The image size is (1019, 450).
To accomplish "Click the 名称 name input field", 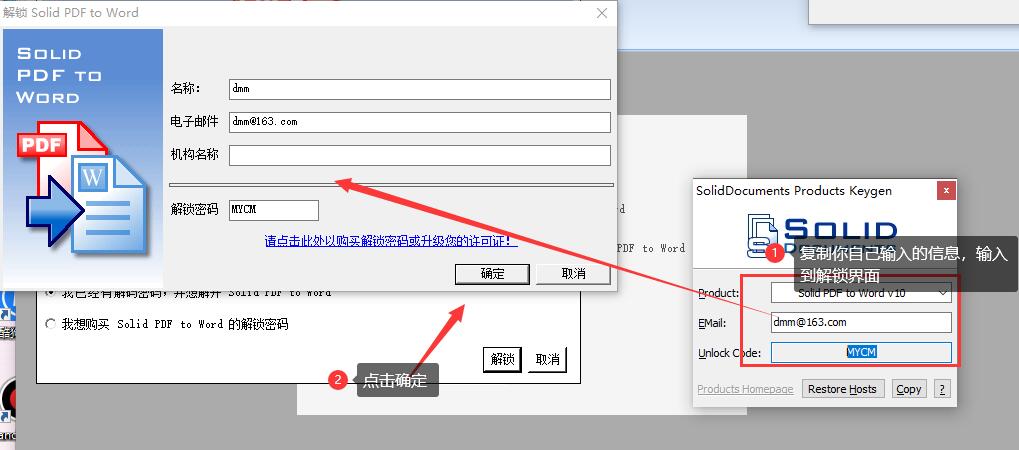I will tap(420, 89).
